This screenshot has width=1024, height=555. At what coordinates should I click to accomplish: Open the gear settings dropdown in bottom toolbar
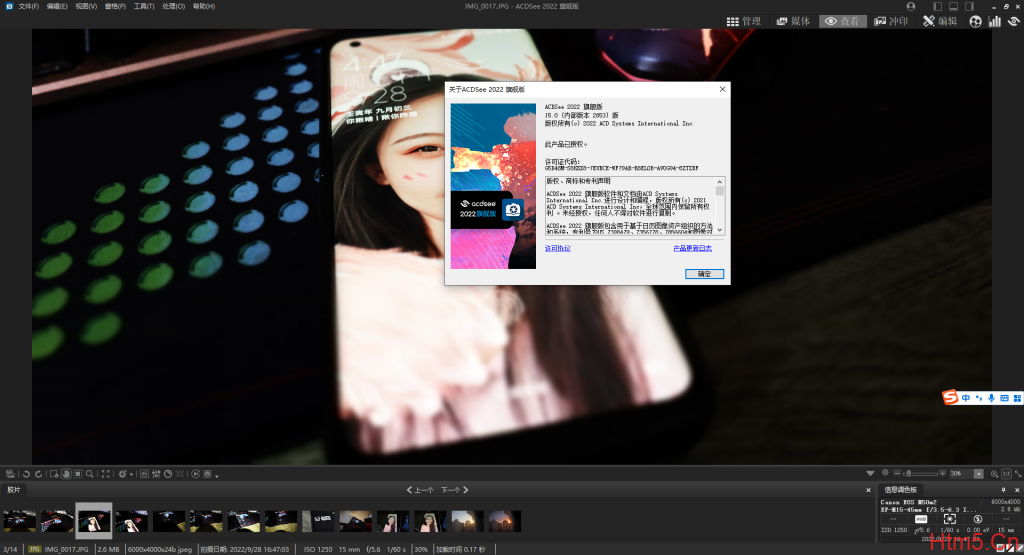125,474
